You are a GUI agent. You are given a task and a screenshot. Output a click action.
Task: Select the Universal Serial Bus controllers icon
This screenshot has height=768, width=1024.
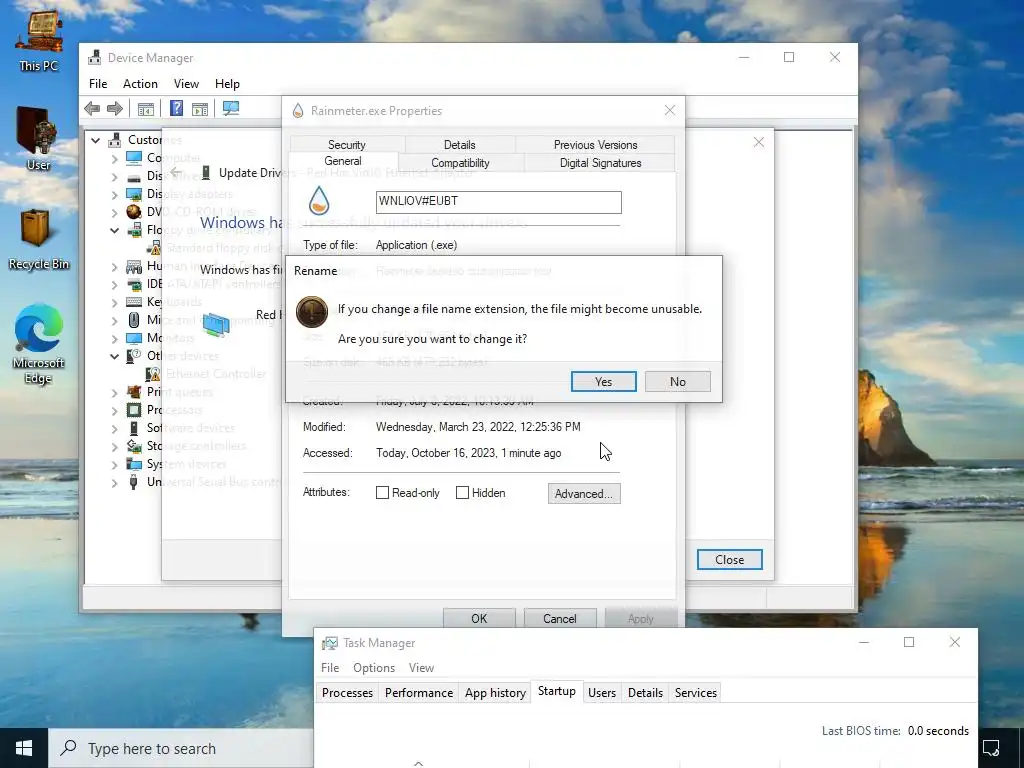click(x=134, y=482)
